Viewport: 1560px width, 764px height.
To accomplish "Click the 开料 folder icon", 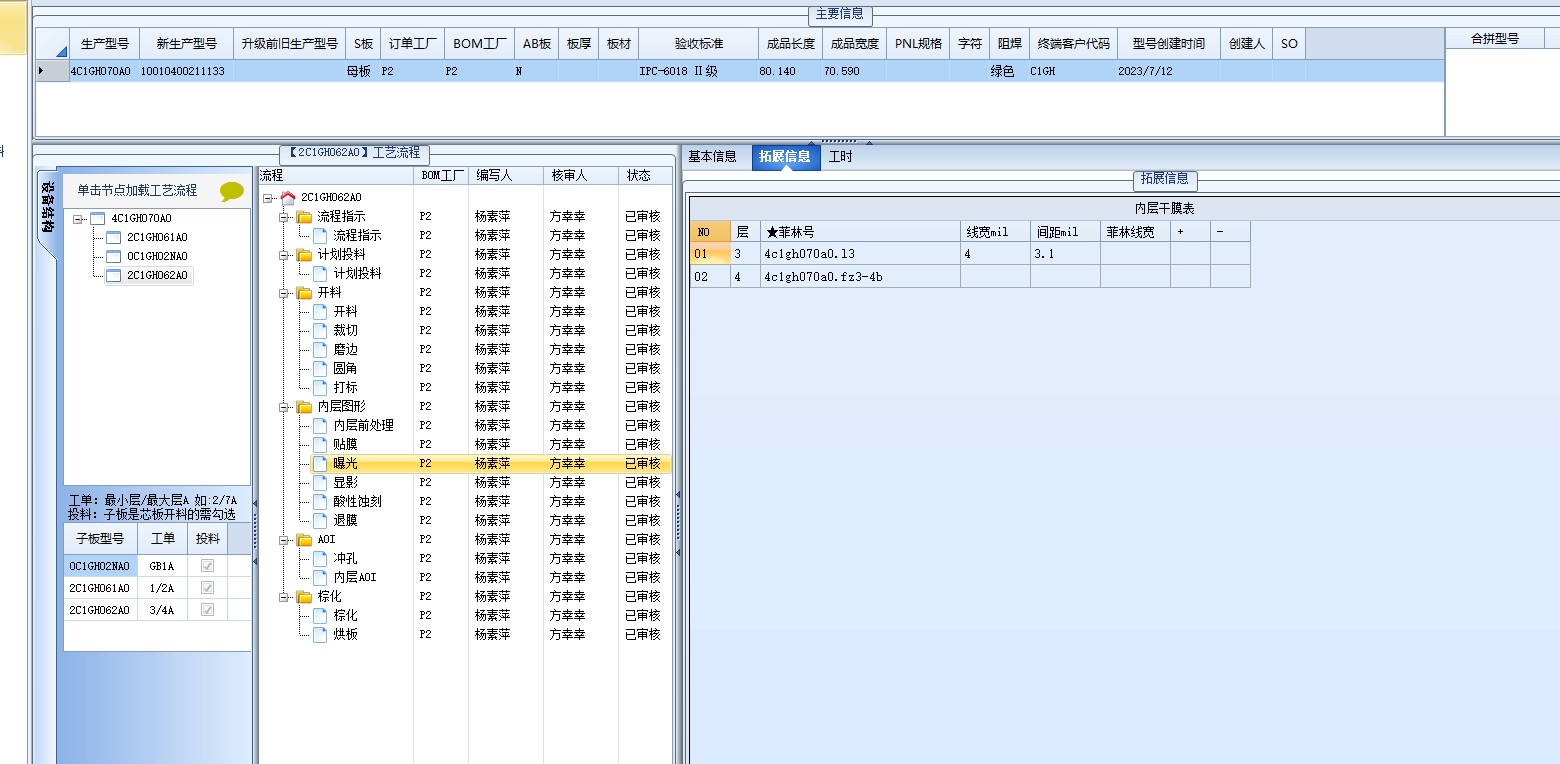I will click(304, 292).
